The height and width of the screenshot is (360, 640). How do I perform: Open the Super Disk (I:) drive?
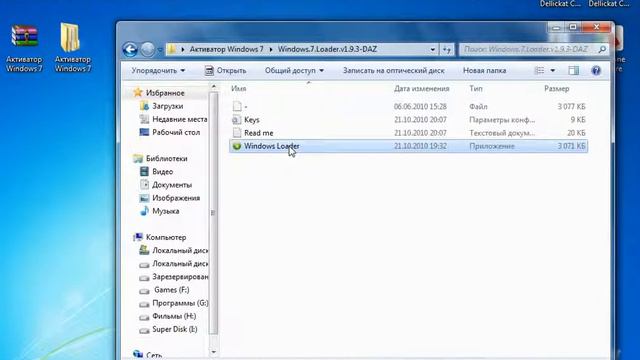174,329
